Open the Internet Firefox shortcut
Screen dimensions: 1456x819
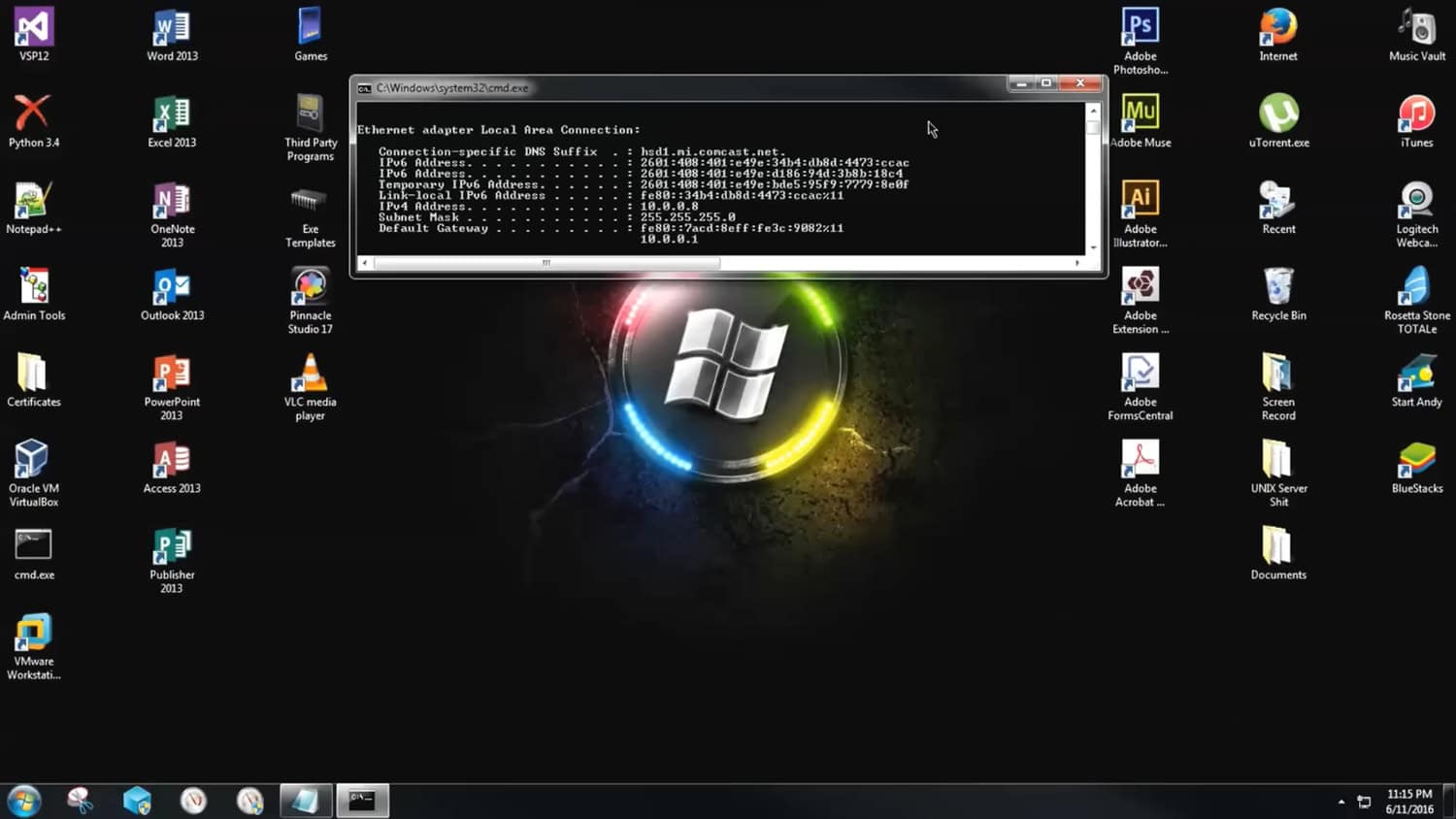(x=1278, y=35)
